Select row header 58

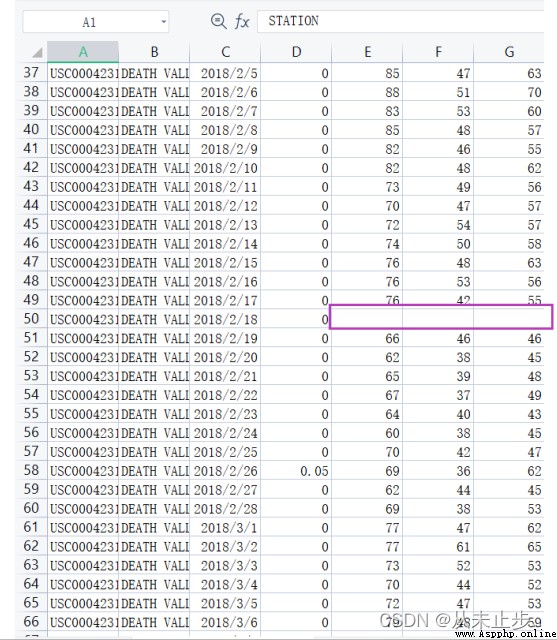click(31, 470)
